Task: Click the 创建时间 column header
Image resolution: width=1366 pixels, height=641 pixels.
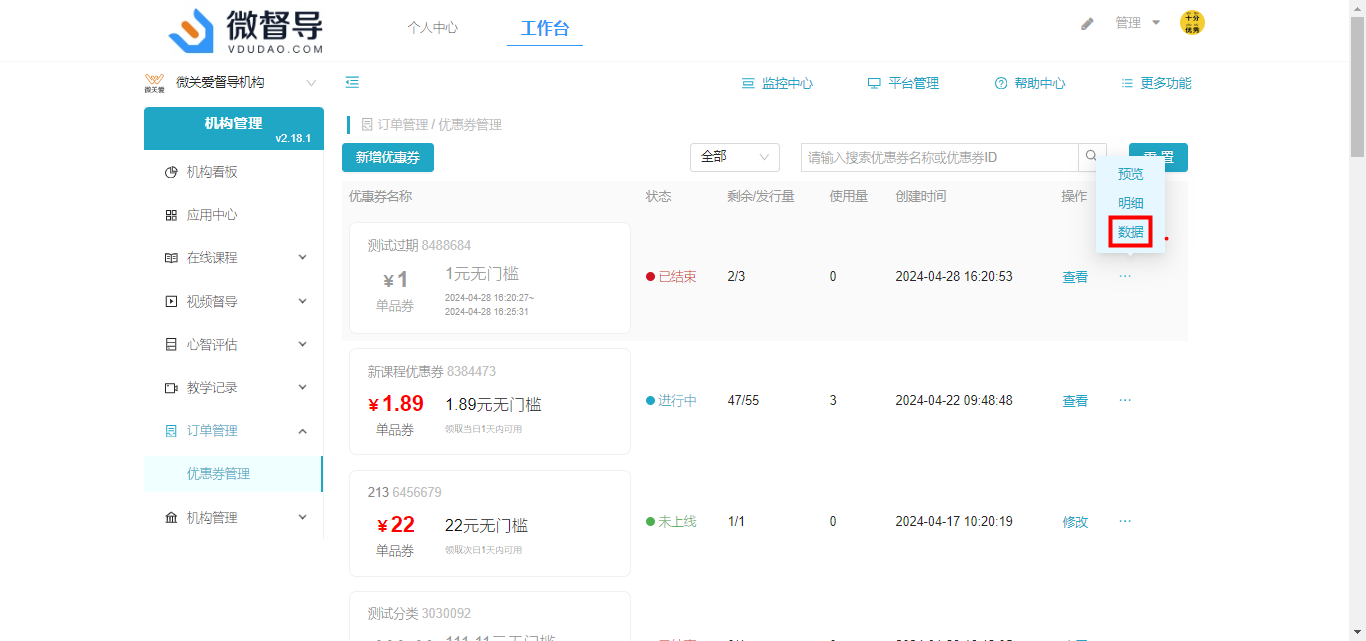Action: coord(921,197)
